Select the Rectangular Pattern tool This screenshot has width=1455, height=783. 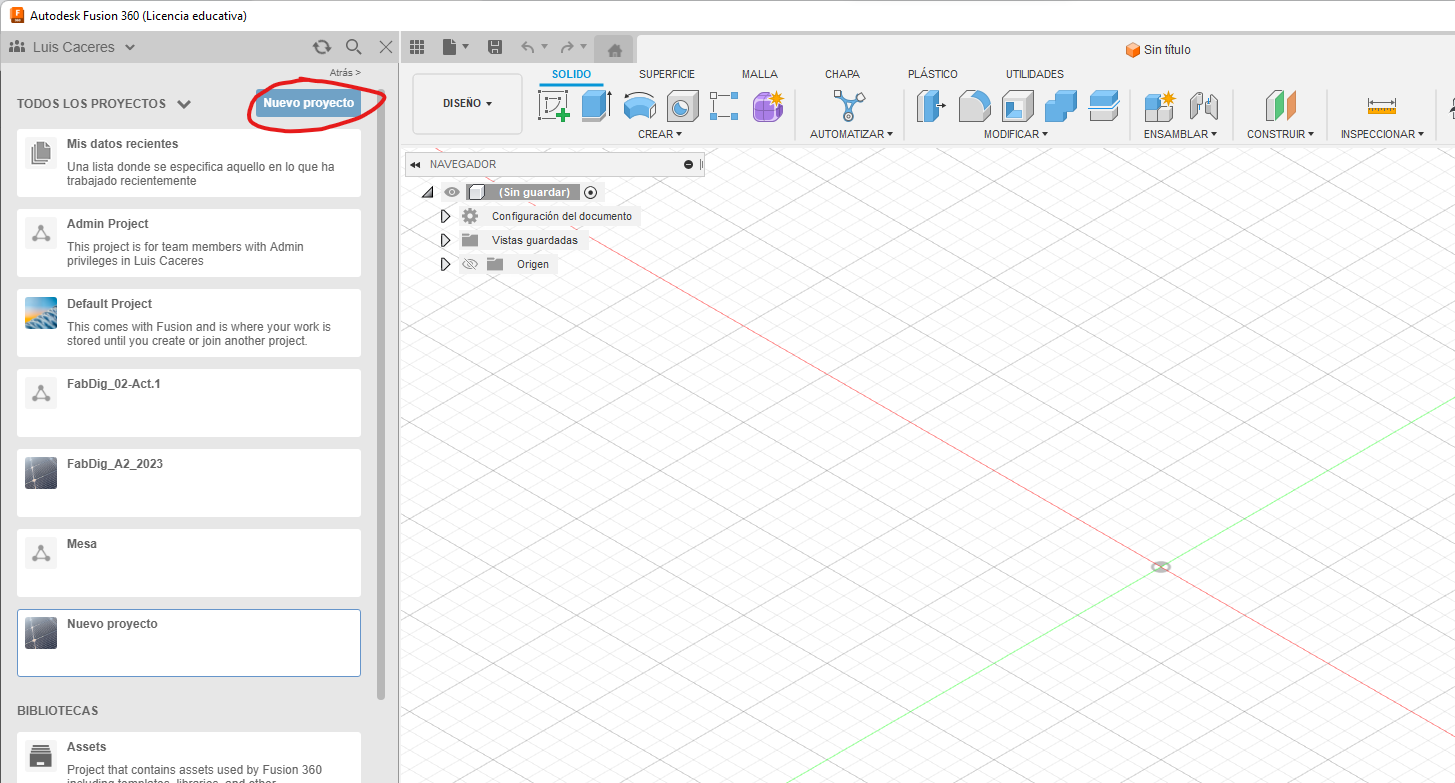[724, 106]
